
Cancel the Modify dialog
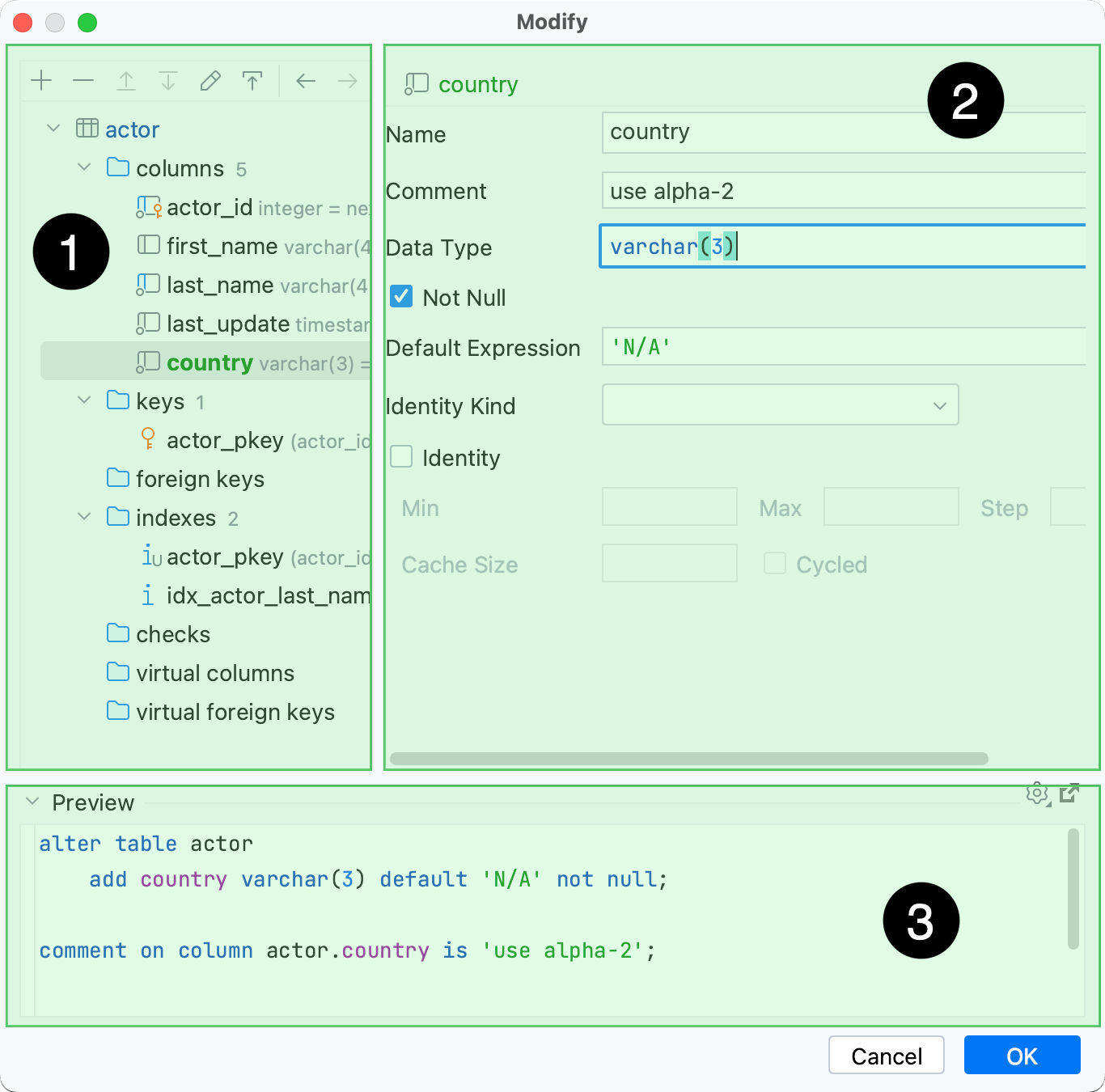(x=886, y=1056)
